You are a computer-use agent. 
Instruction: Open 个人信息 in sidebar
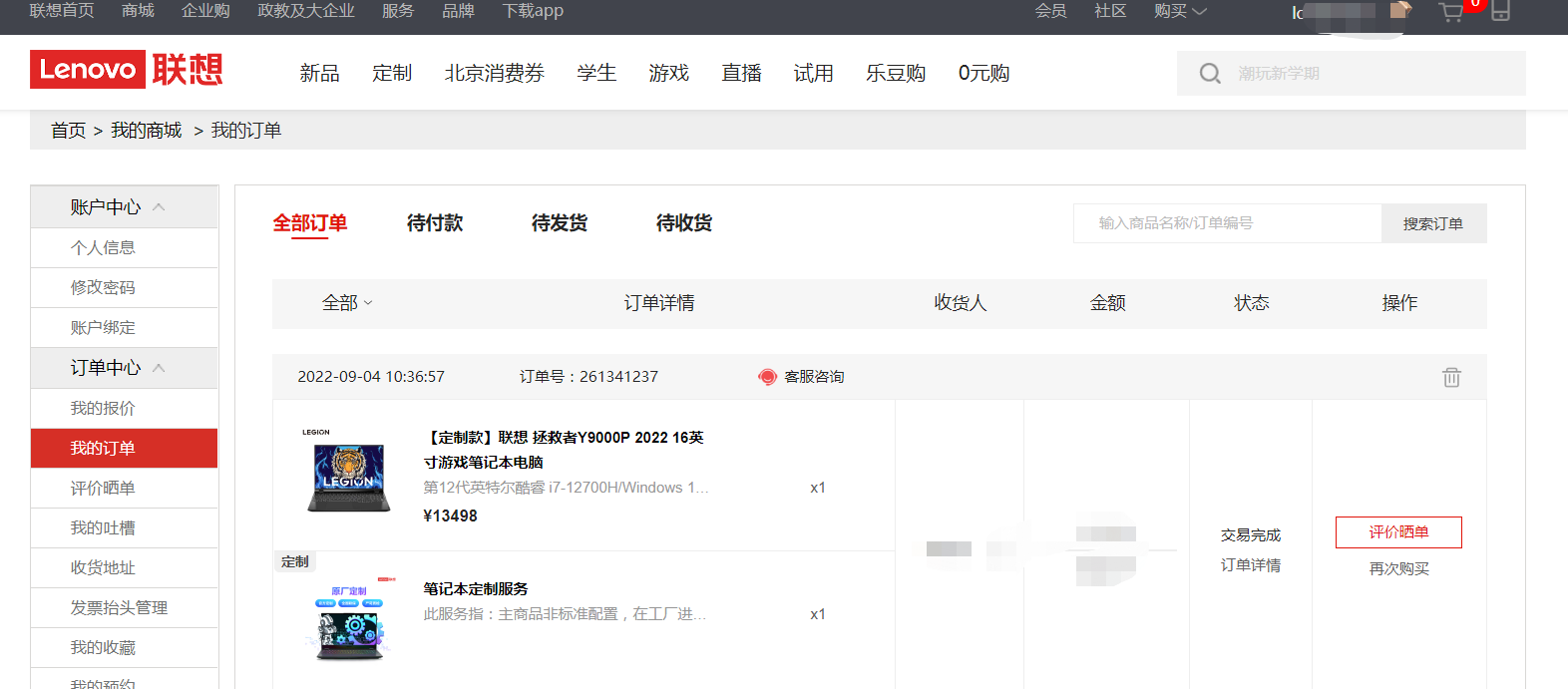coord(125,247)
